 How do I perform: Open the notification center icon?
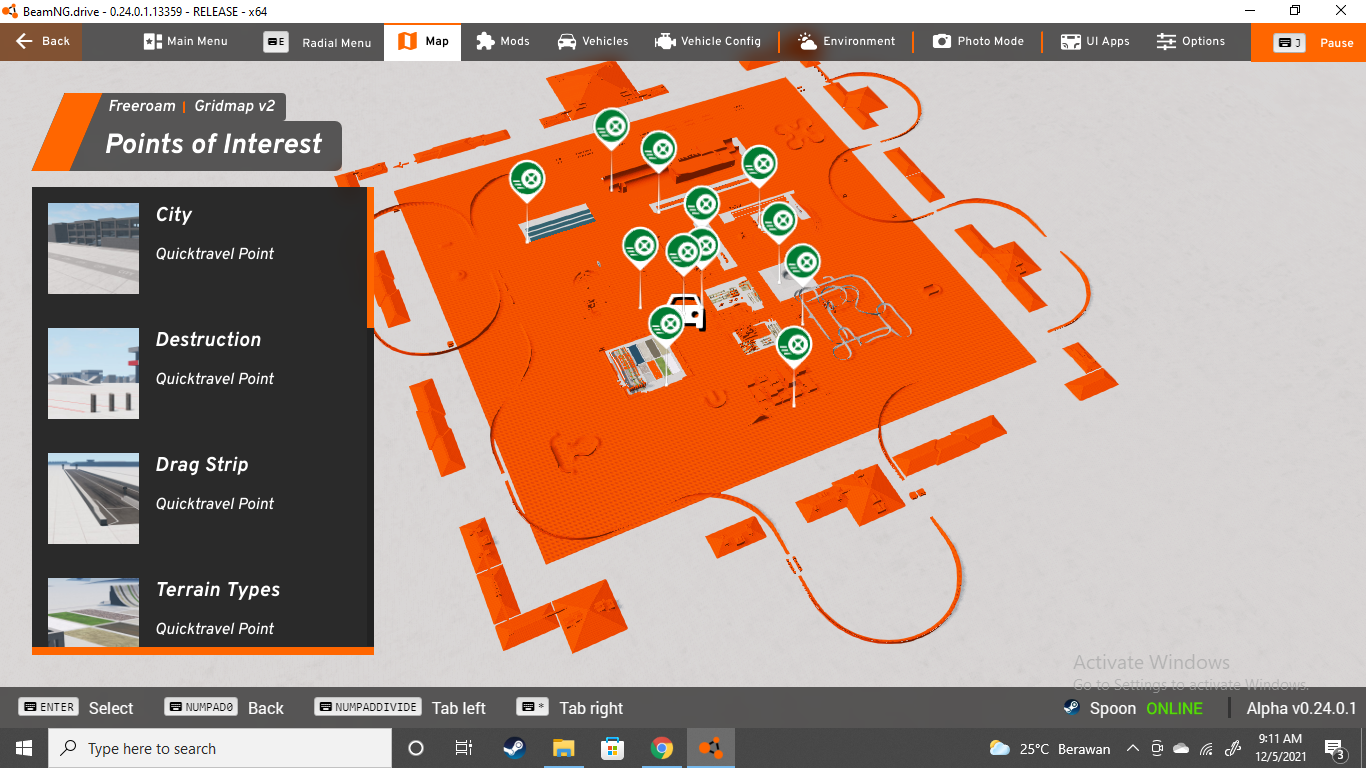point(1334,748)
